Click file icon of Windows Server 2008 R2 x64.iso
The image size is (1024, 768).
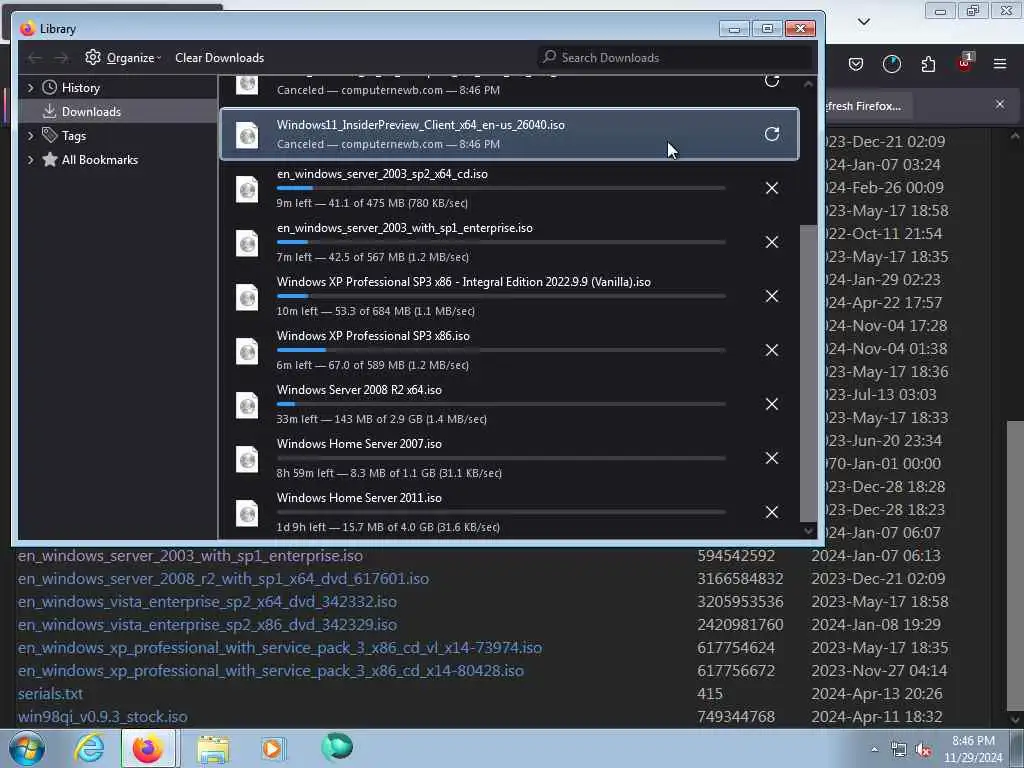coord(247,405)
